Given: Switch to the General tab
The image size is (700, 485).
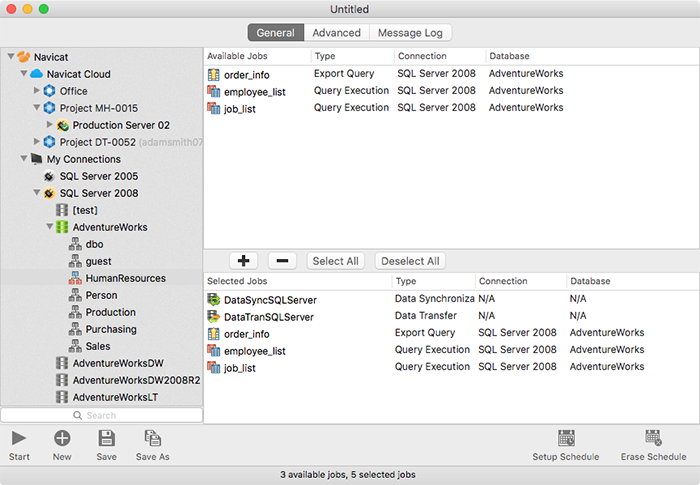Looking at the screenshot, I should coord(275,33).
